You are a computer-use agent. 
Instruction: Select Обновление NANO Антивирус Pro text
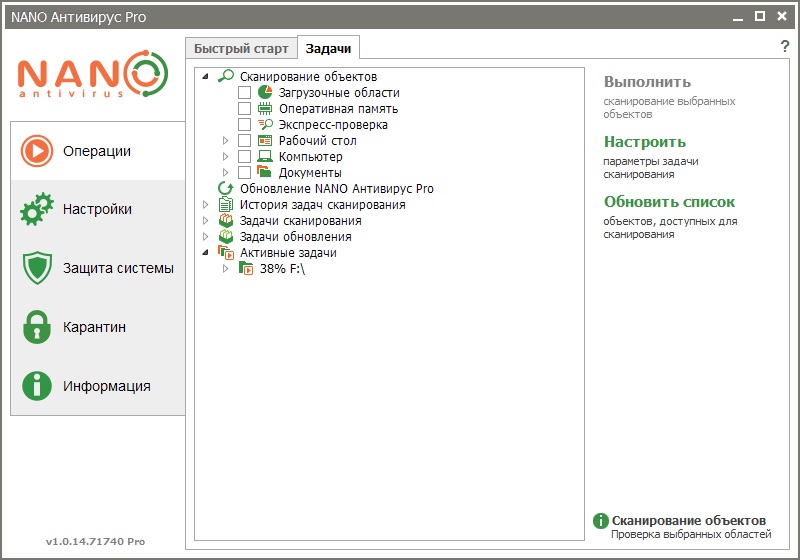(x=337, y=189)
